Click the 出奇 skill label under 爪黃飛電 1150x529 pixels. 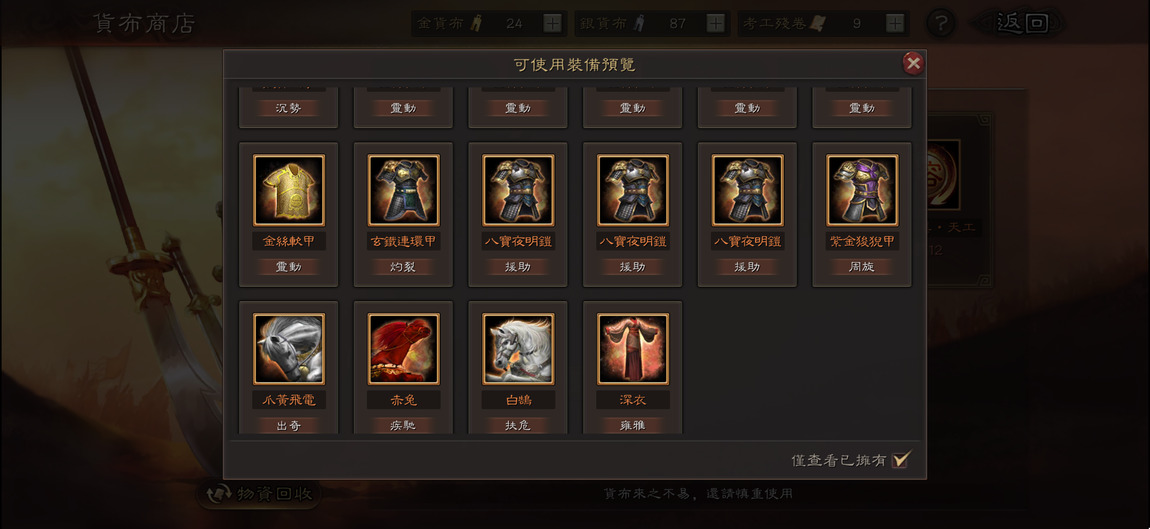coord(289,426)
